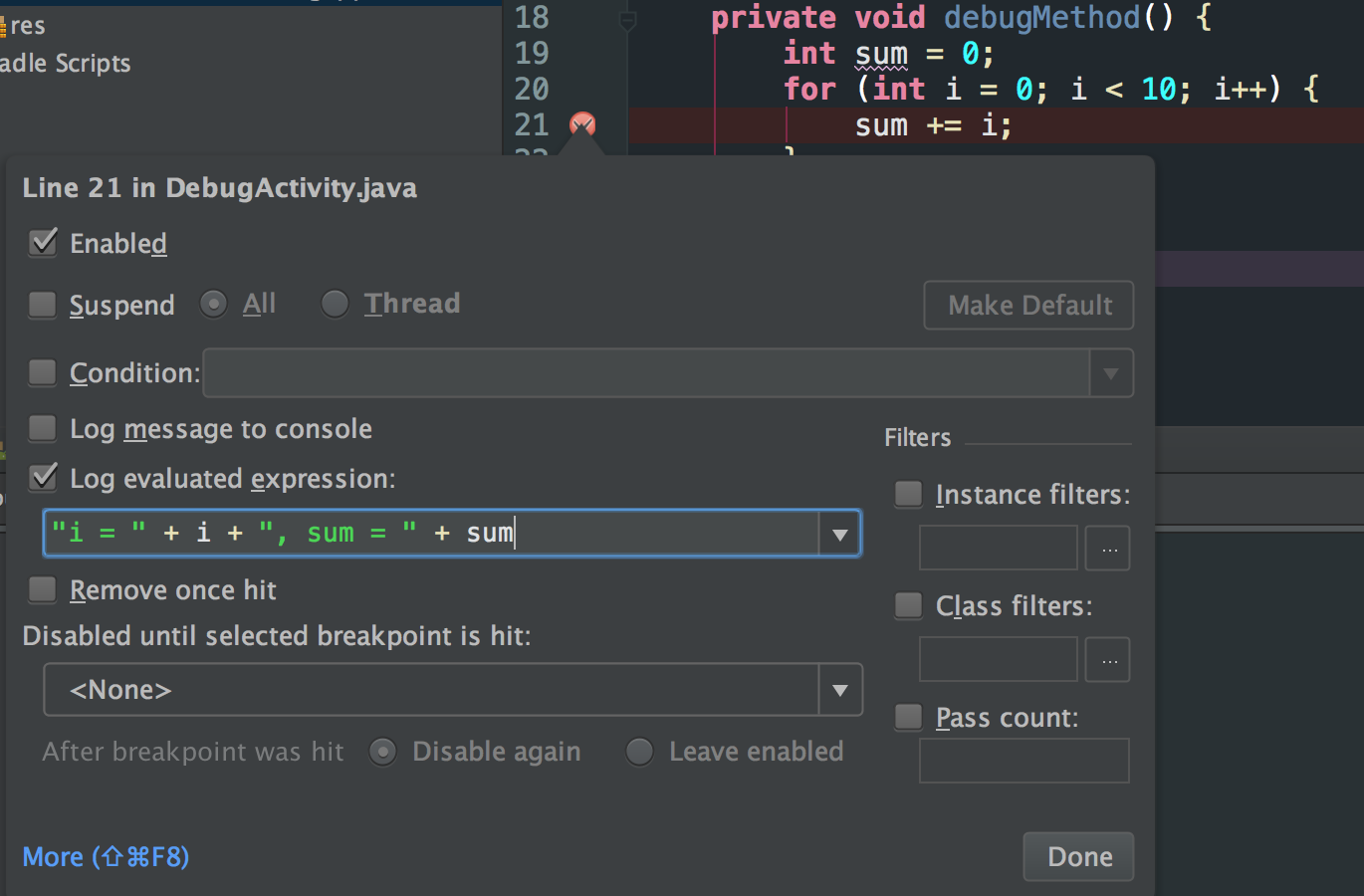The height and width of the screenshot is (896, 1364).
Task: Open the More breakpoint settings link
Action: tap(106, 857)
